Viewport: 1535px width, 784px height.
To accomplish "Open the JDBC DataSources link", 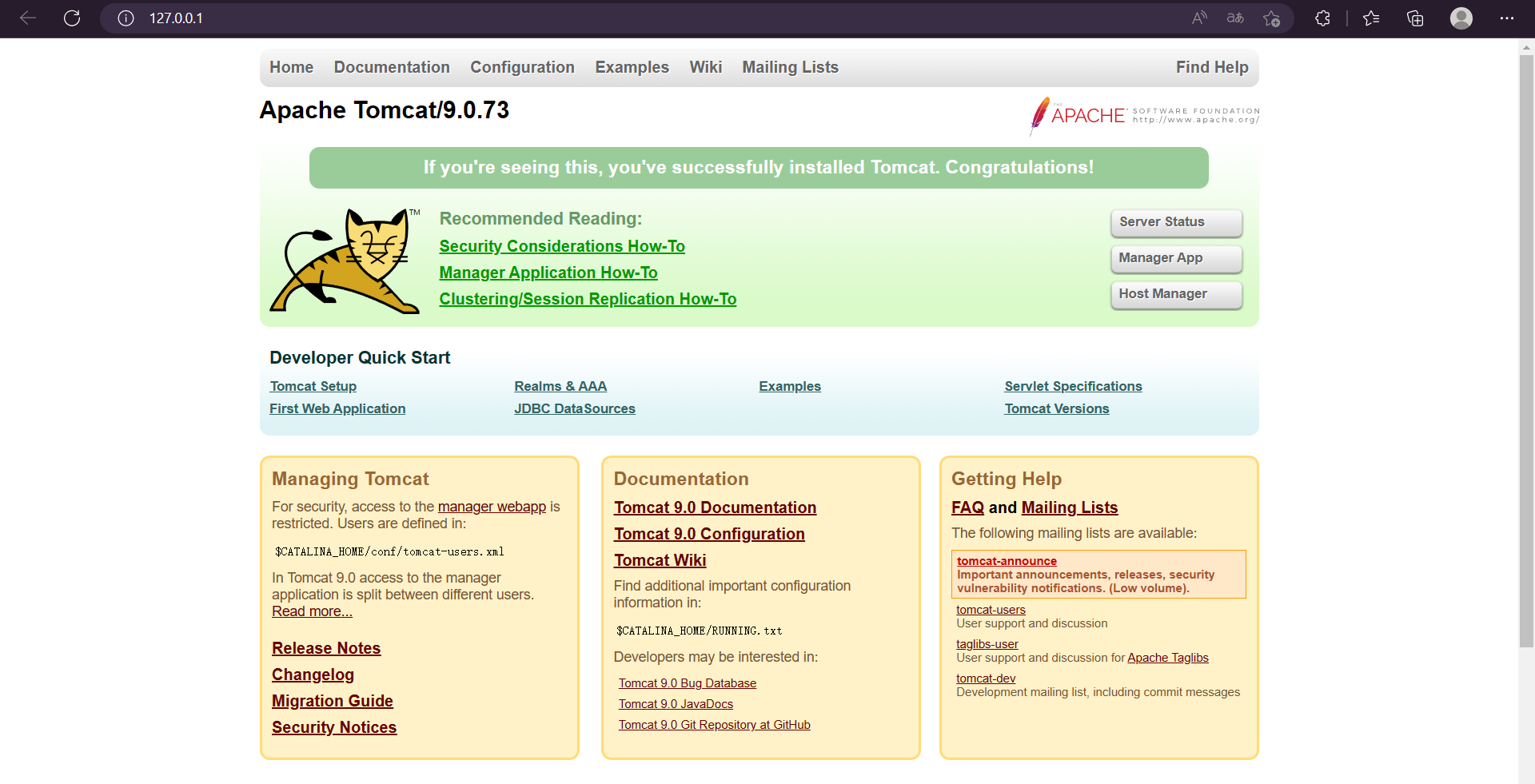I will point(575,408).
